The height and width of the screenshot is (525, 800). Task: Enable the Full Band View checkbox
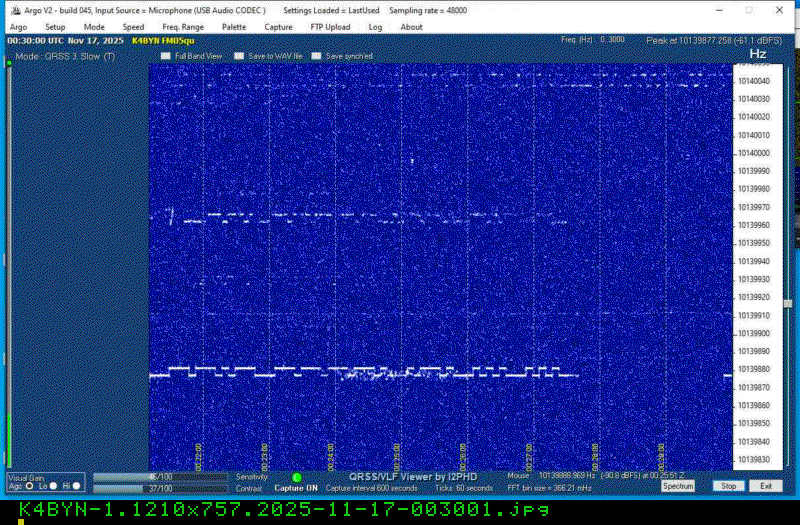point(167,57)
